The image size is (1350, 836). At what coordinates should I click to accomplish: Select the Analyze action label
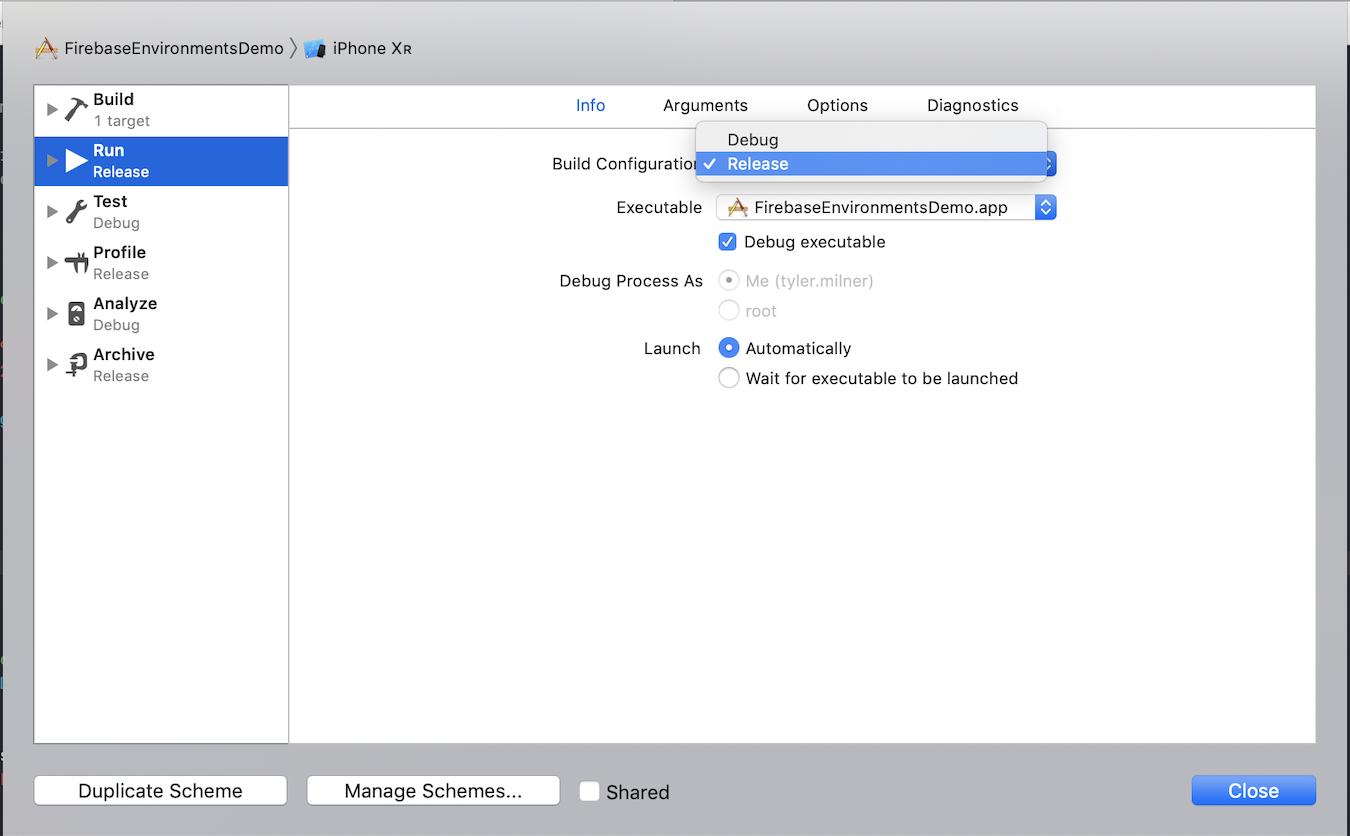(x=125, y=303)
